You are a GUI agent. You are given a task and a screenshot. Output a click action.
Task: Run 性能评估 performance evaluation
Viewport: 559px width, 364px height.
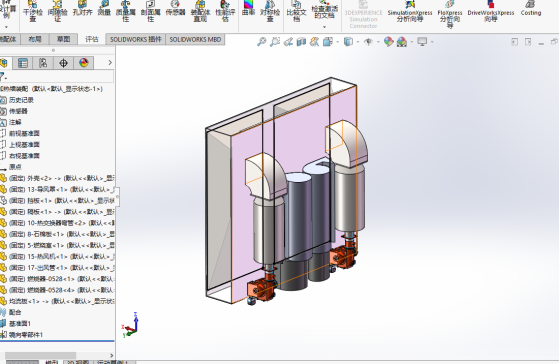(x=225, y=11)
